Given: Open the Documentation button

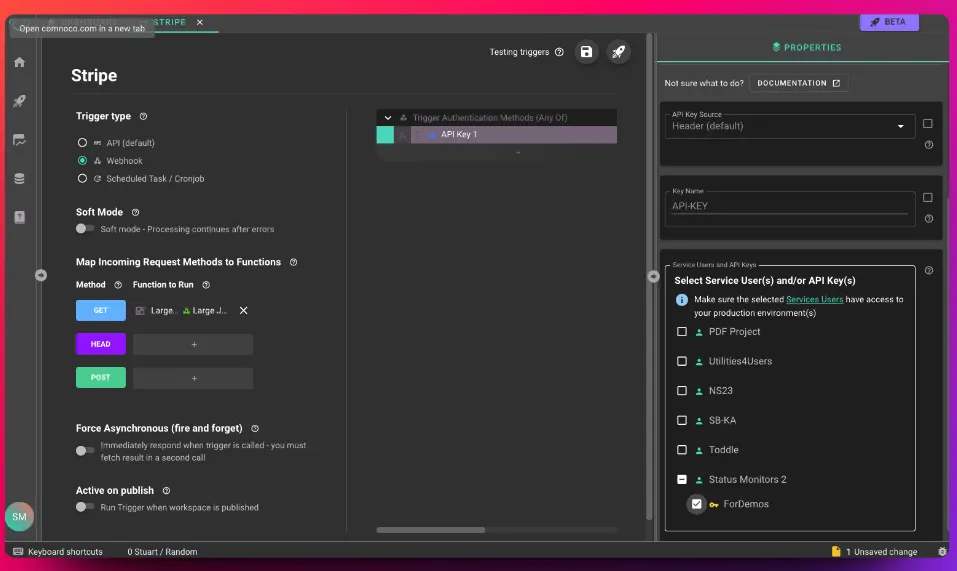Looking at the screenshot, I should pos(798,83).
